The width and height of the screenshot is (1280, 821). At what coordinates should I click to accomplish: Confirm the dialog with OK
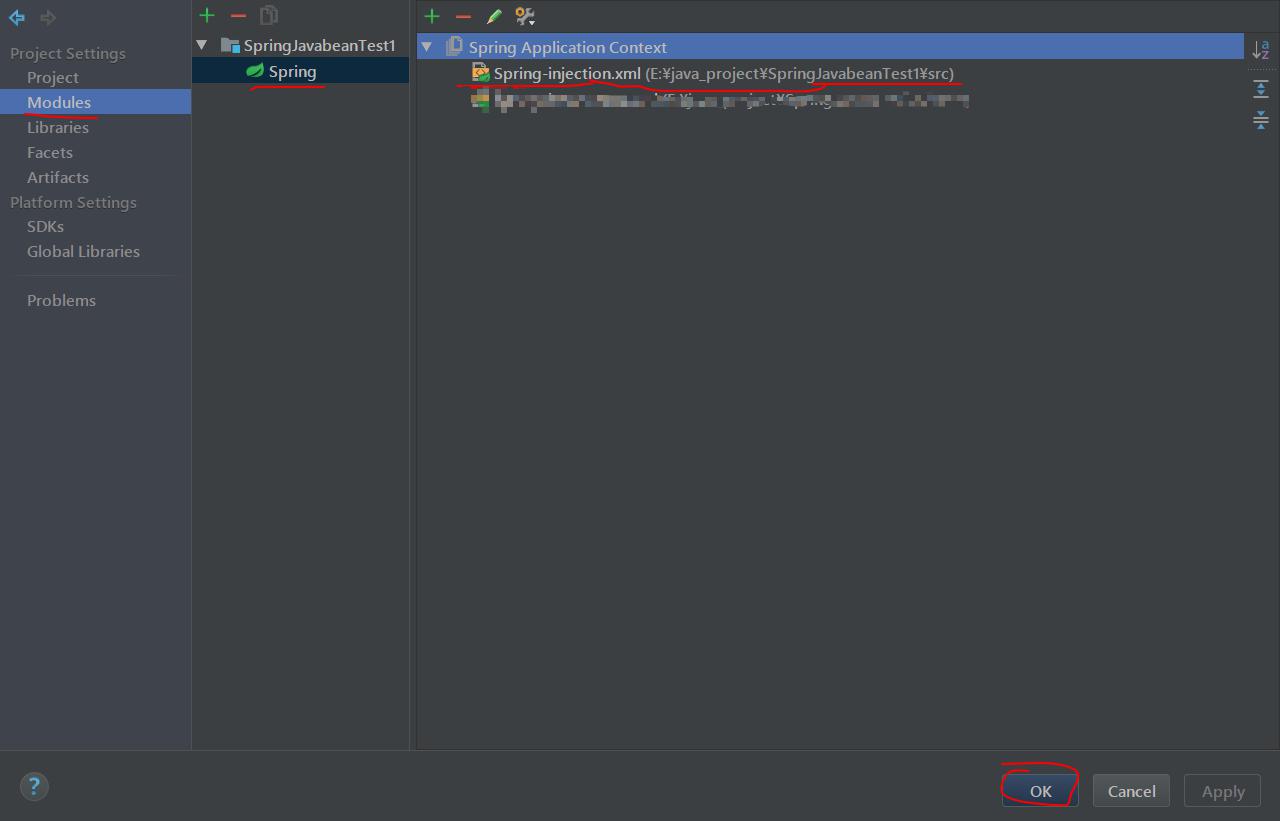(1040, 791)
